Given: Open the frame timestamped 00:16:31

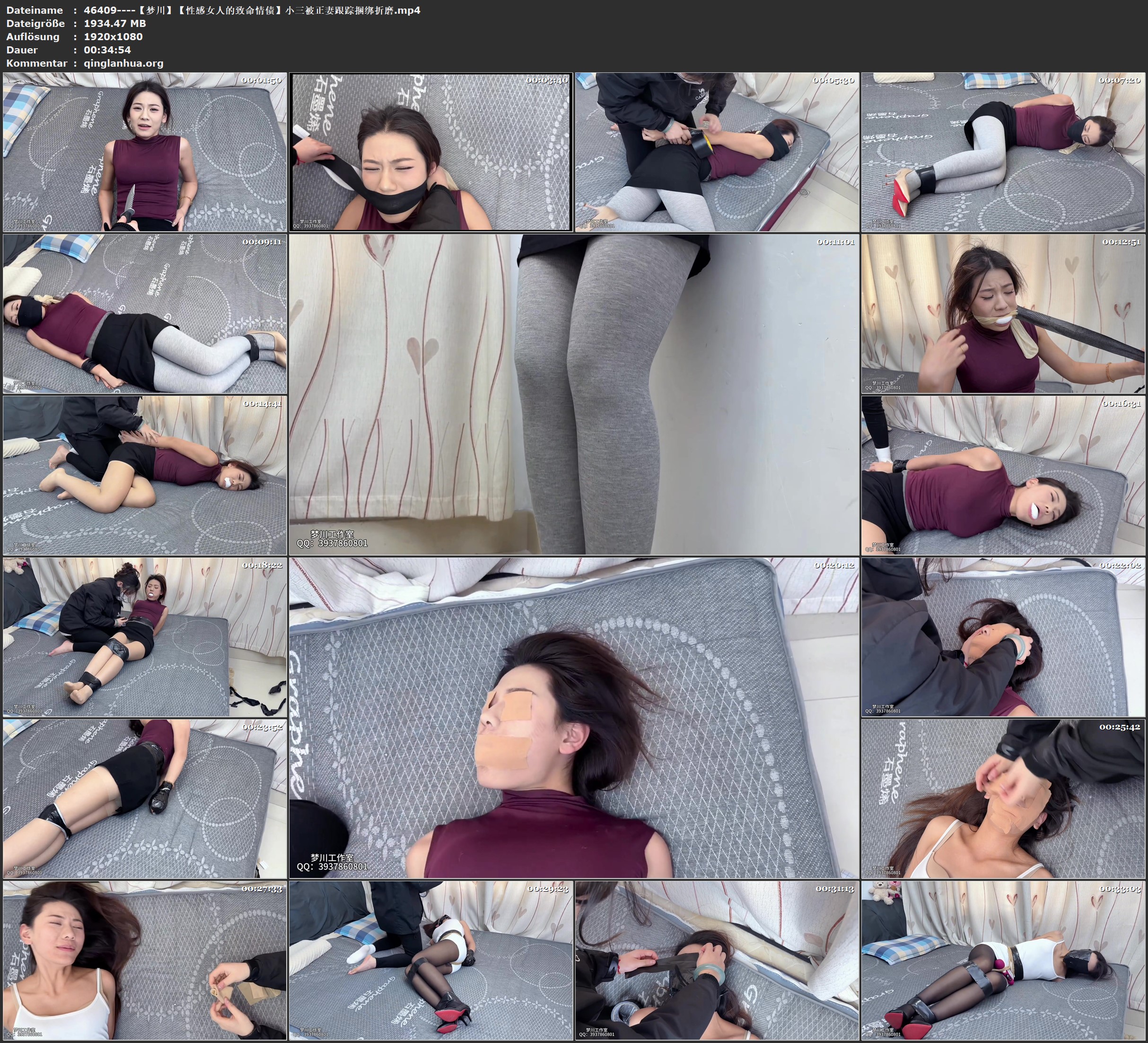Looking at the screenshot, I should tap(1003, 475).
